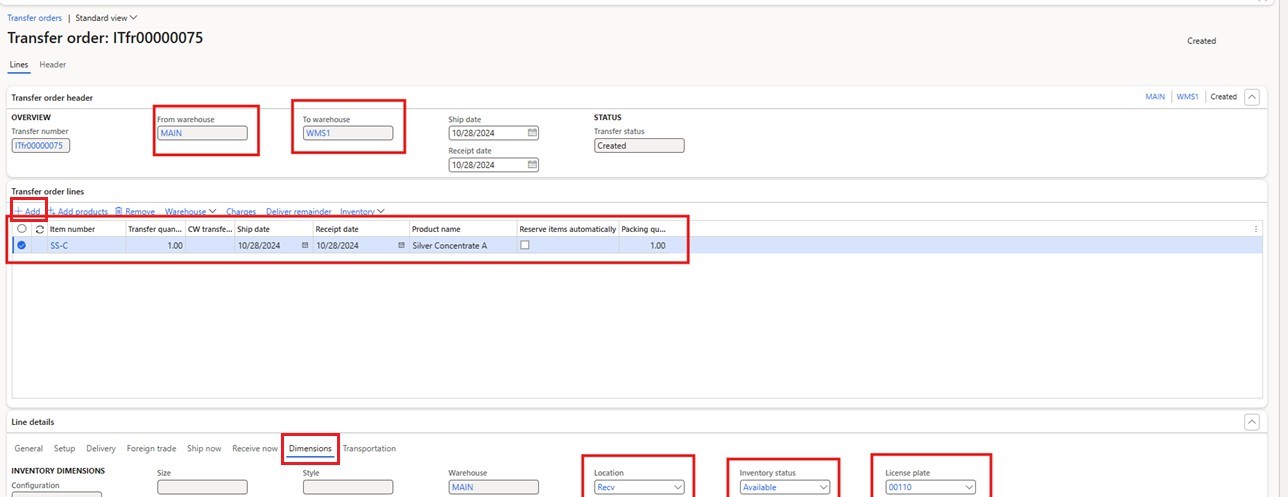The image size is (1288, 497).
Task: Click the Transfer number input field
Action: click(40, 146)
